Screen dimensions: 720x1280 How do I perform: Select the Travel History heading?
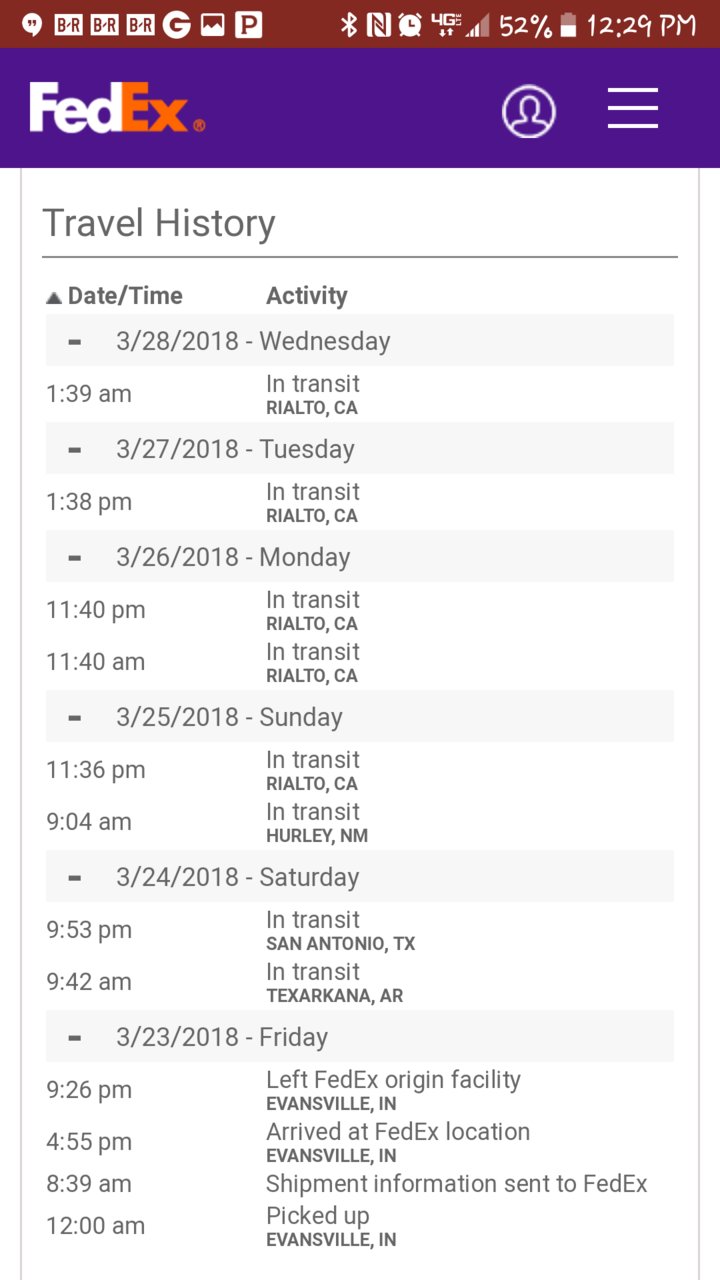click(158, 223)
